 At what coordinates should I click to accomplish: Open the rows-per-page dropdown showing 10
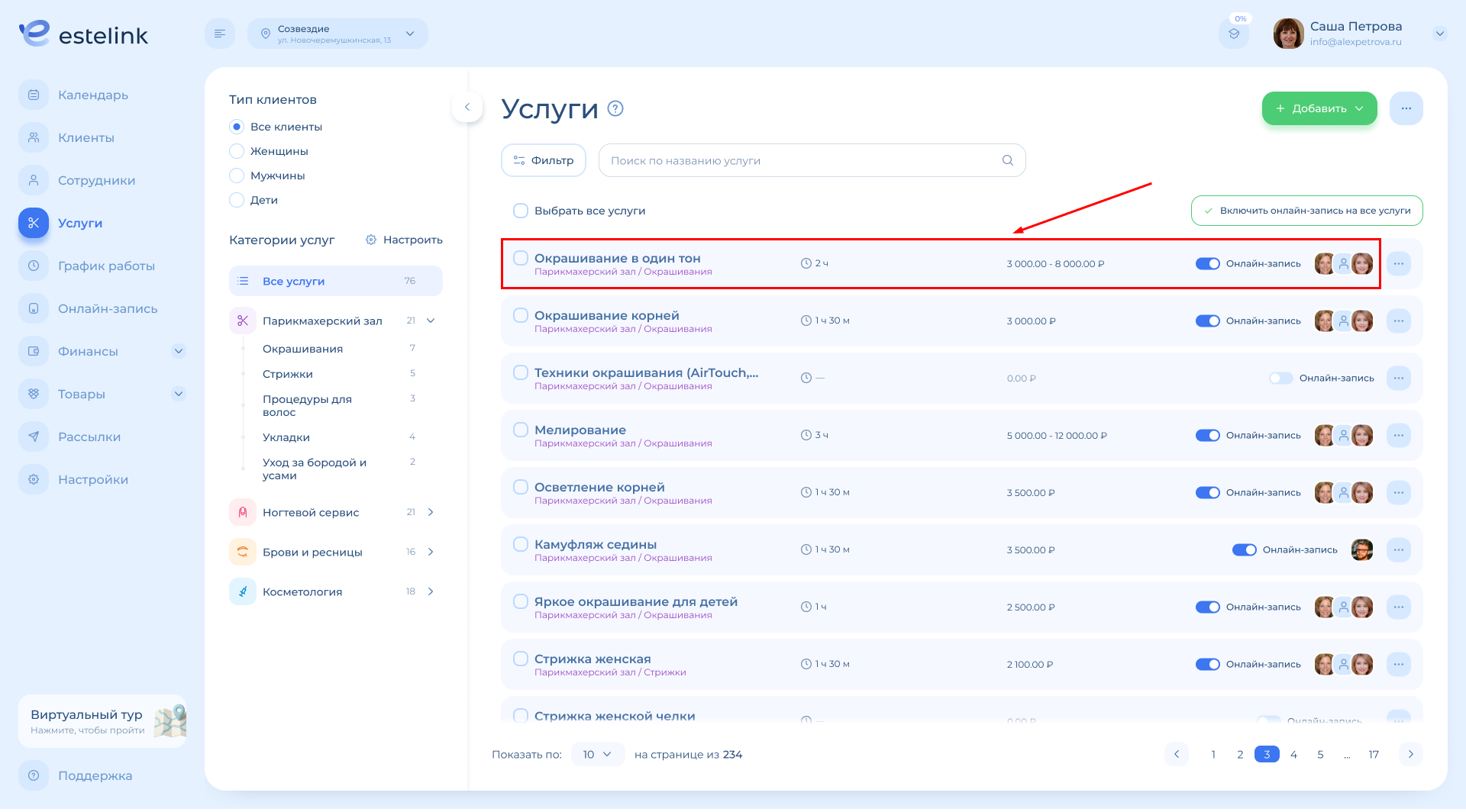(x=597, y=754)
